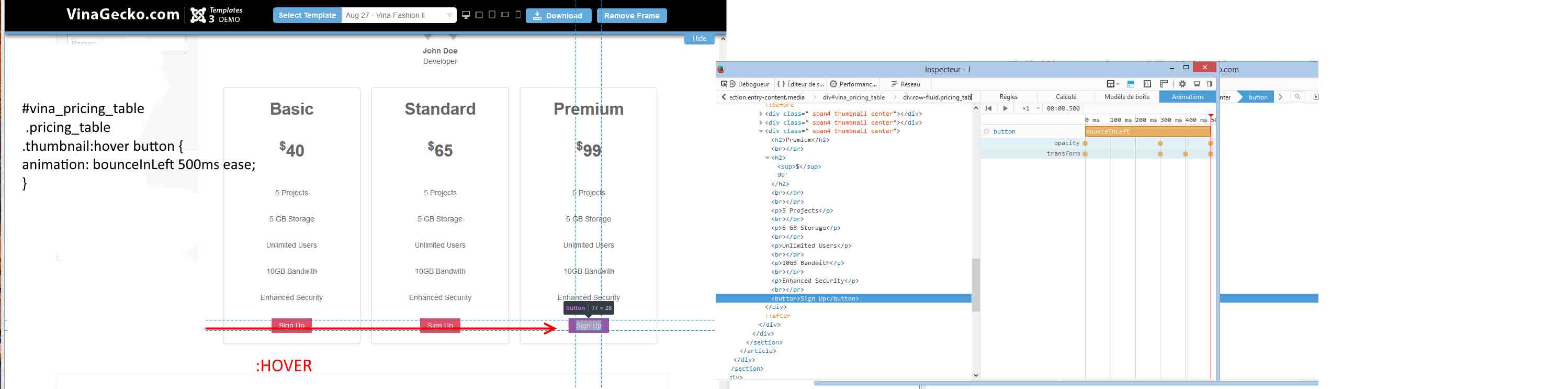Screen dimensions: 1568x389
Task: Click middle opacity keyframe dot
Action: (x=1160, y=143)
